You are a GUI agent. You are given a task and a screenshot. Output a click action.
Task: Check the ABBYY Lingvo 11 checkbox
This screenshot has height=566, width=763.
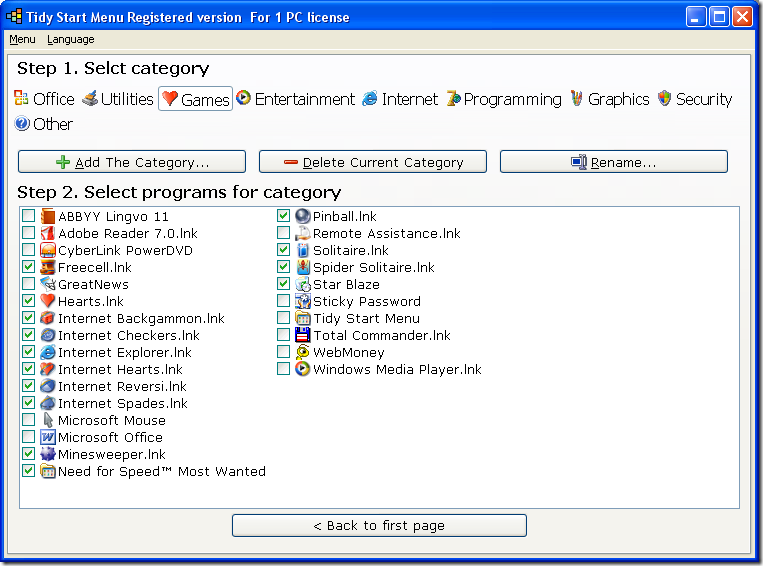(29, 216)
